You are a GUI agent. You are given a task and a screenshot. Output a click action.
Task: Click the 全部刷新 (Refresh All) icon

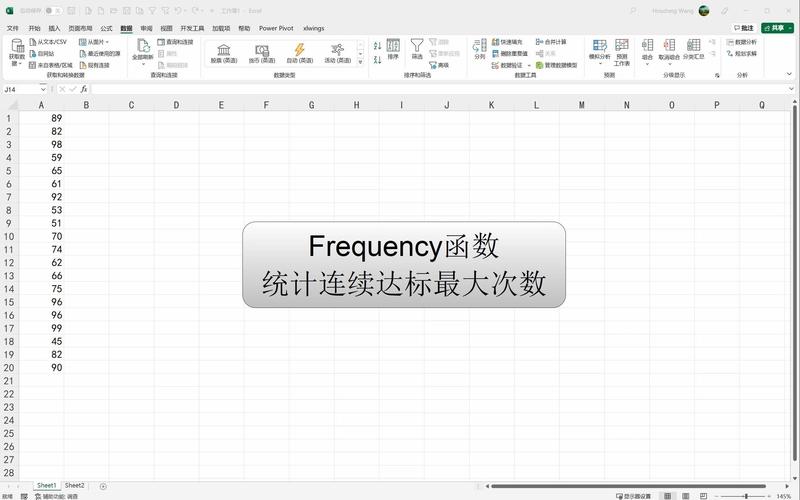(143, 46)
